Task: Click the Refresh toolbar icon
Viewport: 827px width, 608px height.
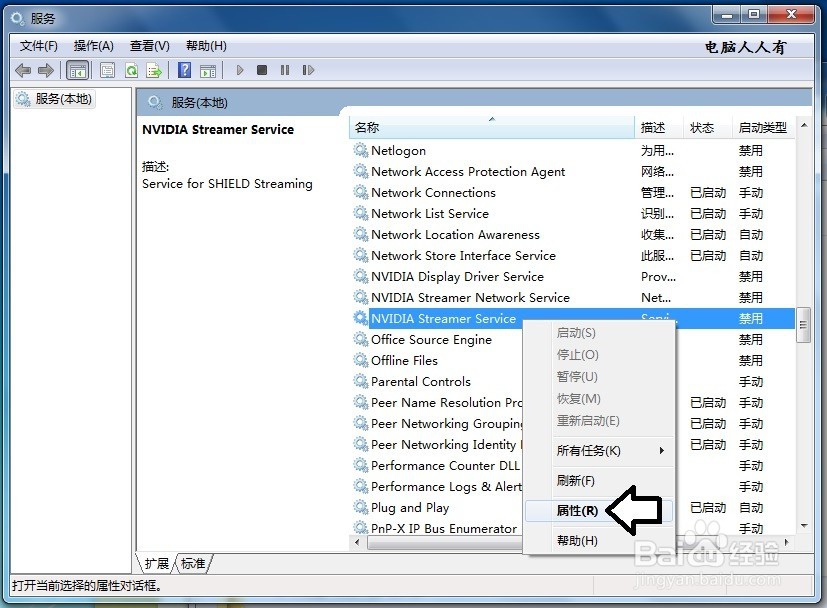Action: [131, 70]
